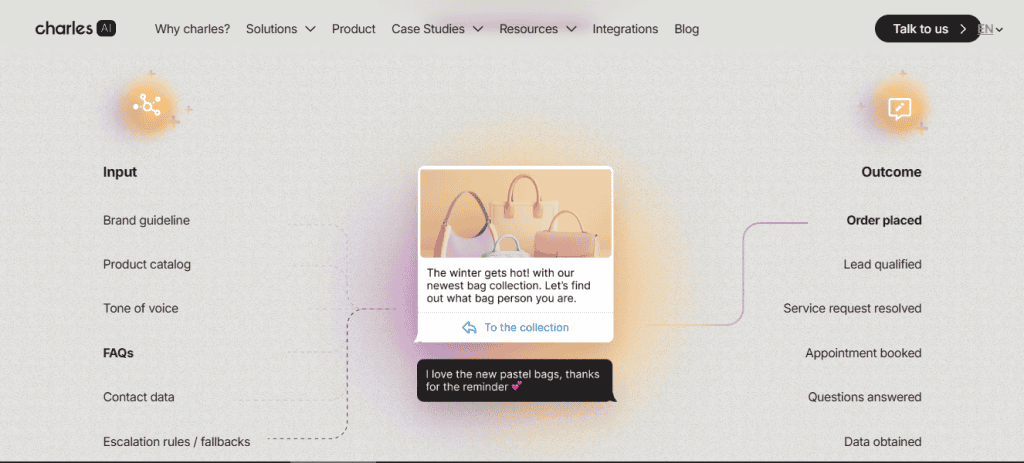Viewport: 1024px width, 463px height.
Task: Expand the Case Studies dropdown
Action: pyautogui.click(x=437, y=29)
